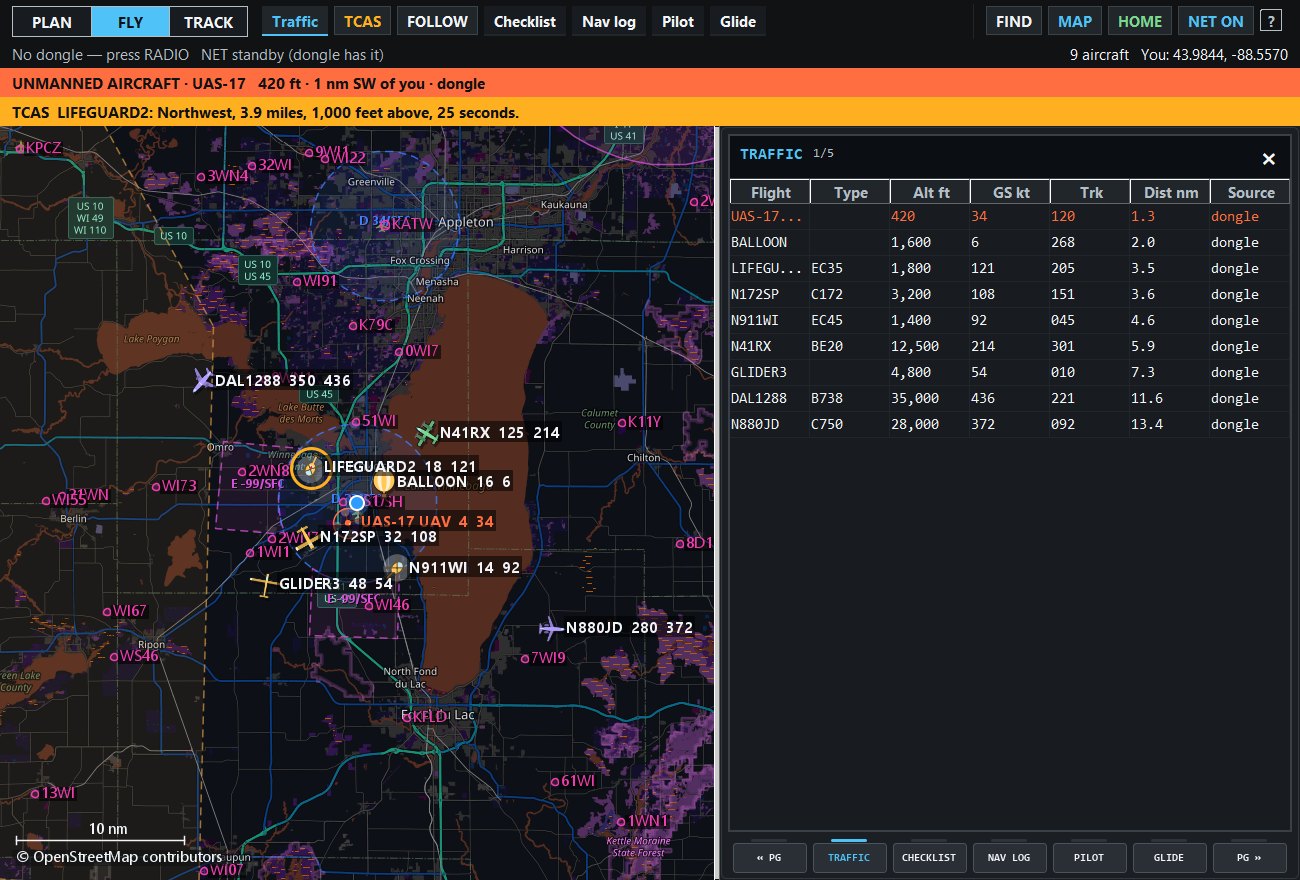The height and width of the screenshot is (880, 1300).
Task: Sort traffic table by Source header
Action: [1250, 192]
